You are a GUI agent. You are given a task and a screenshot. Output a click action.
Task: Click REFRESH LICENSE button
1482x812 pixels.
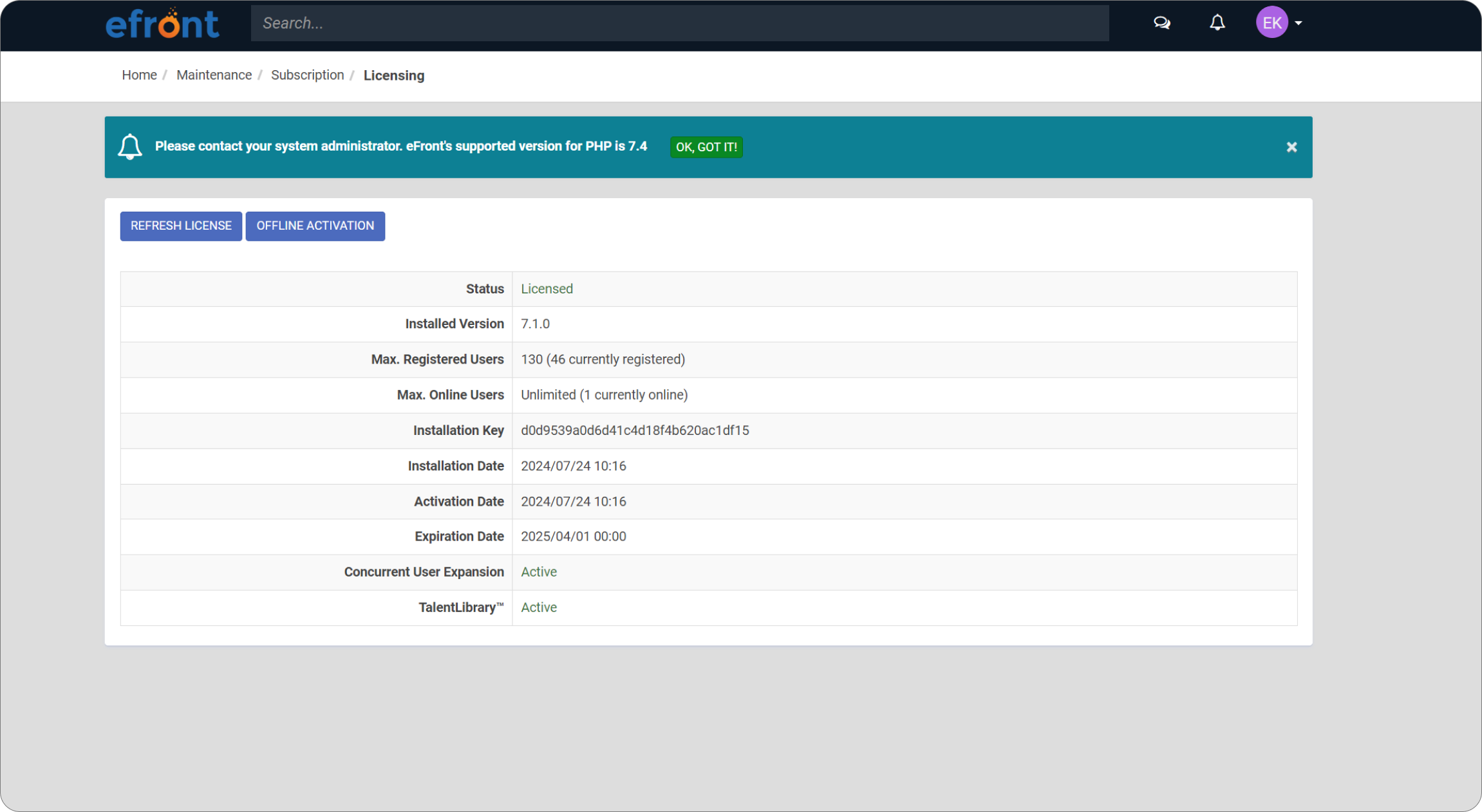coord(181,226)
